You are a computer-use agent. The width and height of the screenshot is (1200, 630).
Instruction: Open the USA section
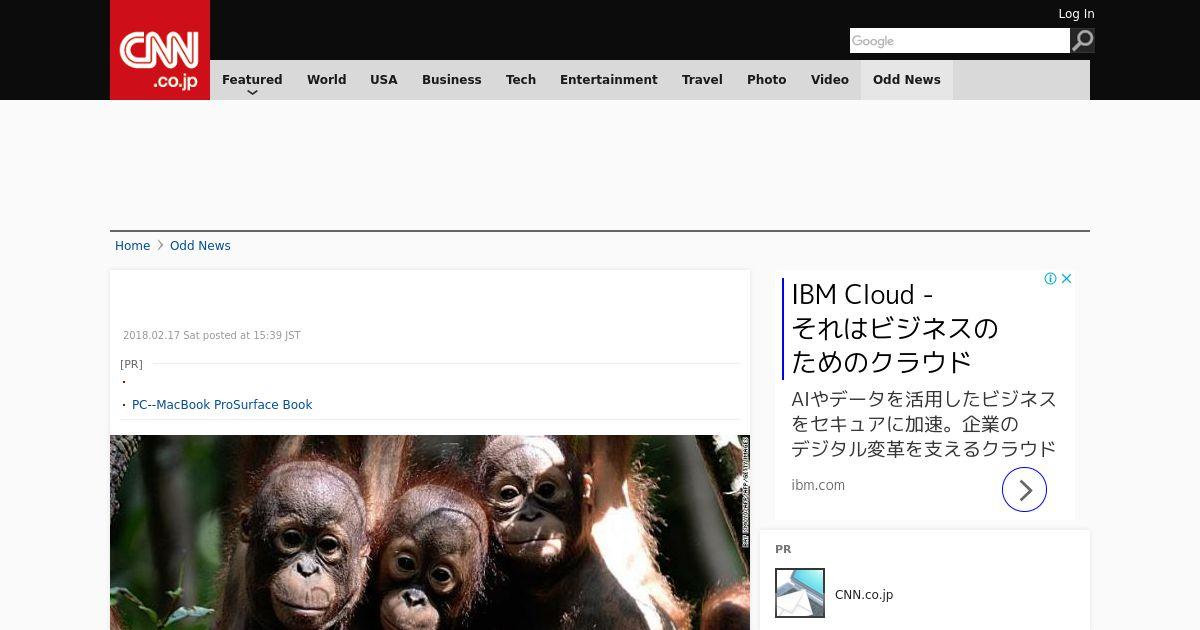point(384,80)
